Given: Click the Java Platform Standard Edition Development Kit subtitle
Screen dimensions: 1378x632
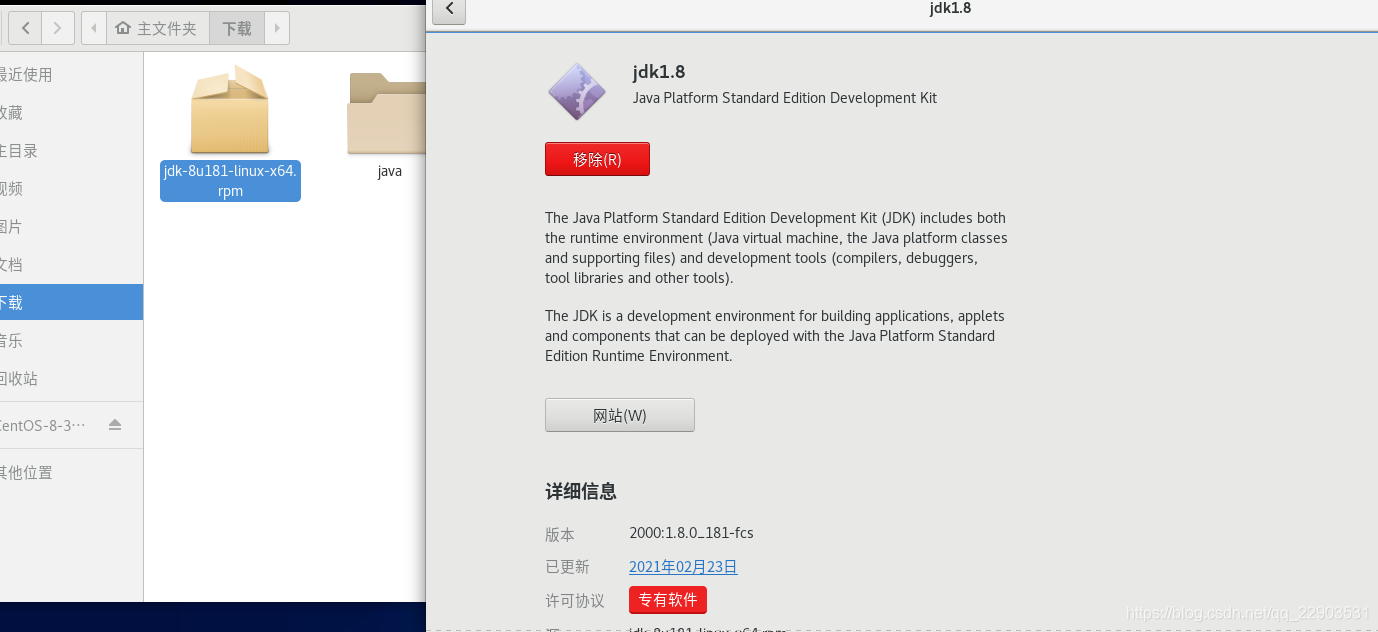Looking at the screenshot, I should (785, 98).
